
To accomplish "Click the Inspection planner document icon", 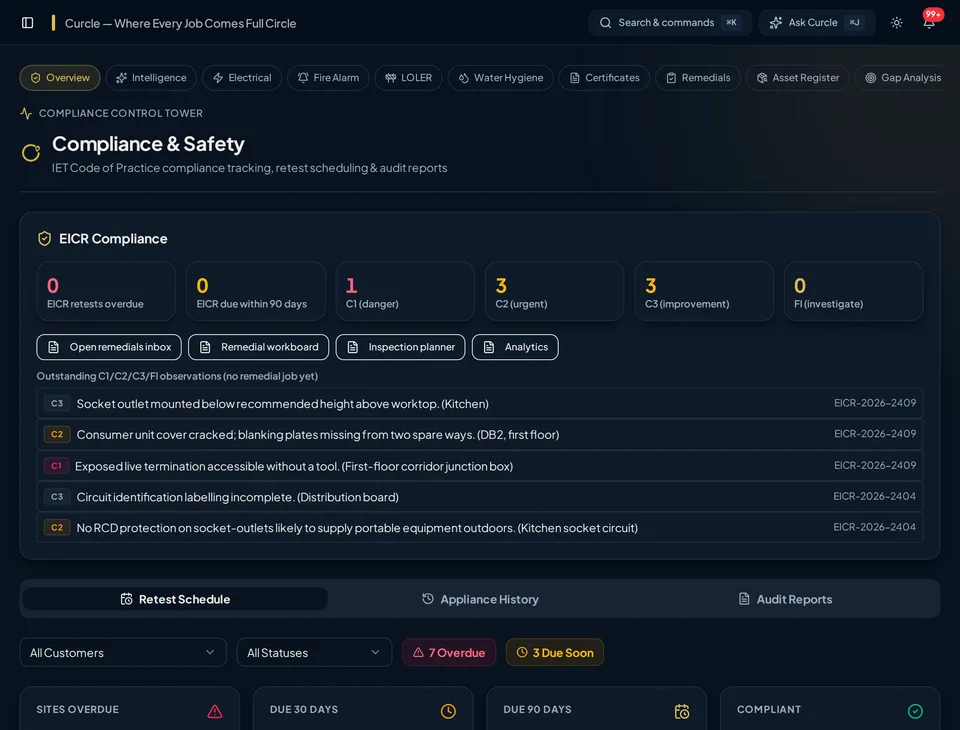I will pos(353,347).
